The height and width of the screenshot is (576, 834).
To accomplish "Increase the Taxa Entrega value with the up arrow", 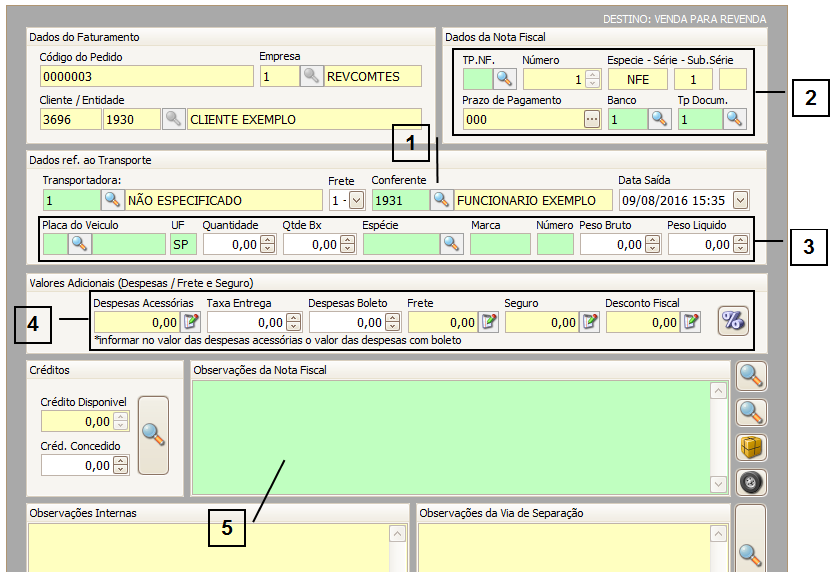I will (293, 318).
